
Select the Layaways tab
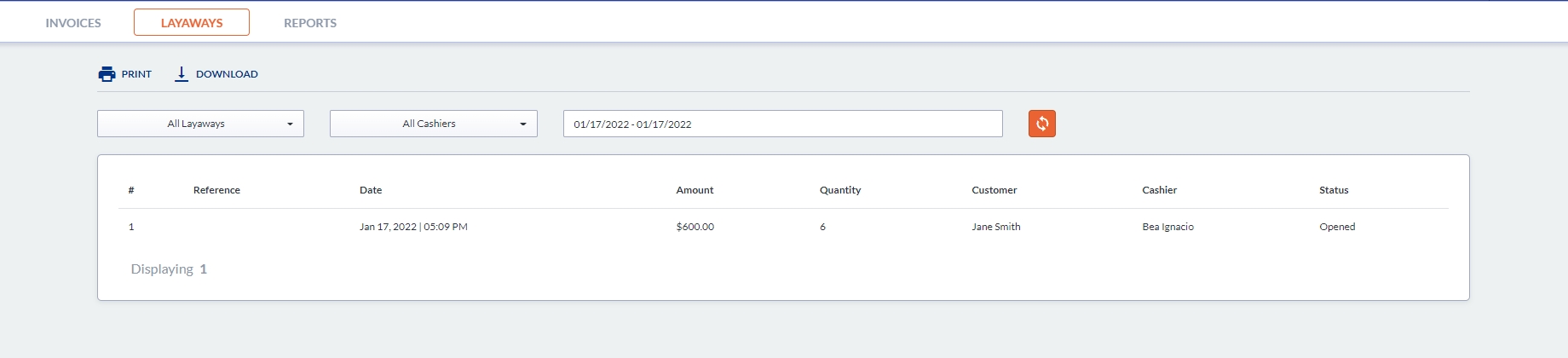pyautogui.click(x=192, y=23)
